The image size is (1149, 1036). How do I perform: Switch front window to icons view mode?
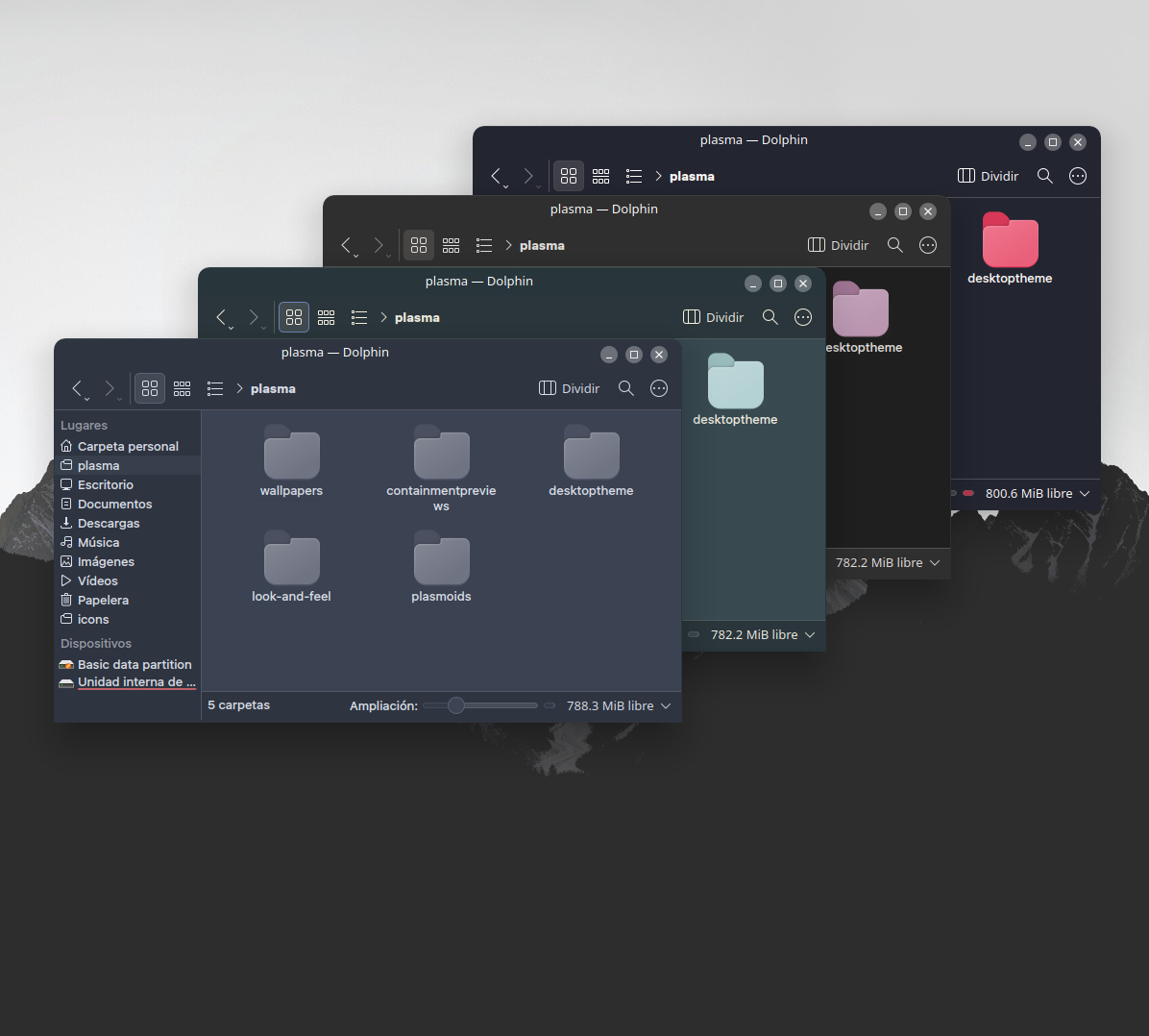[150, 388]
